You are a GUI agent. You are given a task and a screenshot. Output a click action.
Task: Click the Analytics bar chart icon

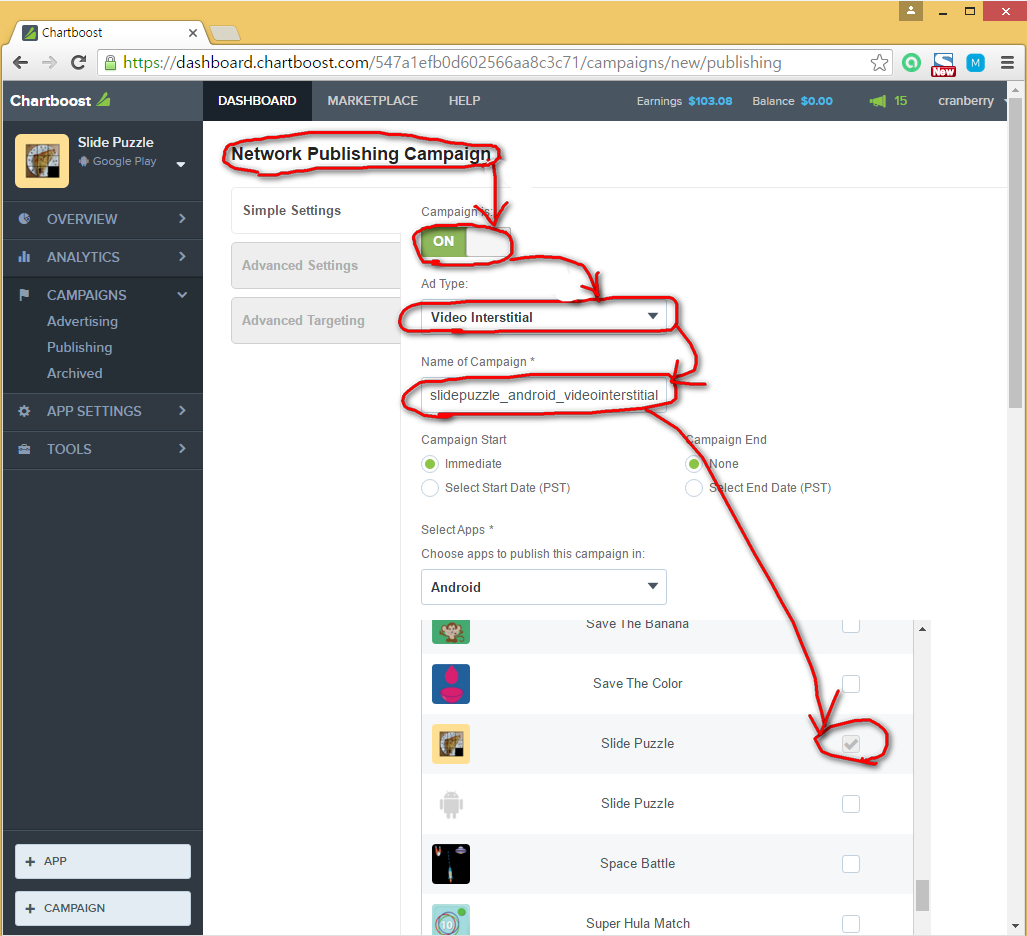[x=24, y=257]
